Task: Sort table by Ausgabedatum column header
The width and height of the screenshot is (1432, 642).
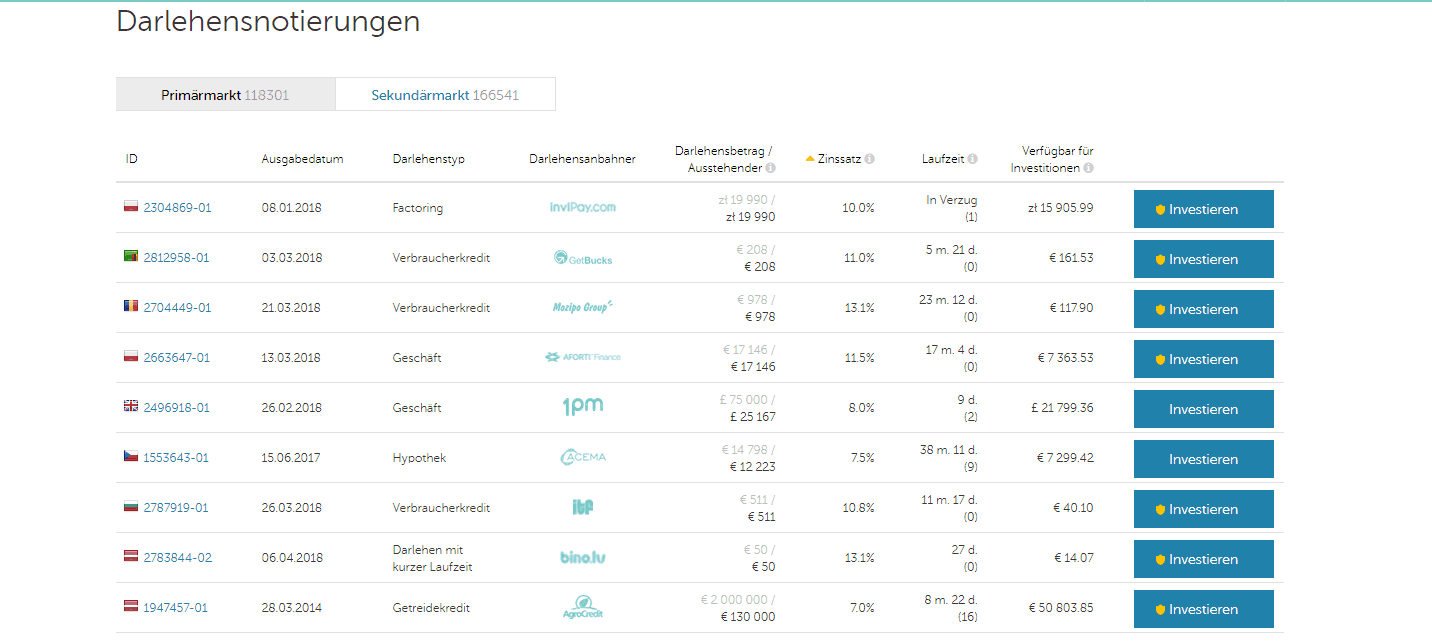Action: [x=302, y=159]
